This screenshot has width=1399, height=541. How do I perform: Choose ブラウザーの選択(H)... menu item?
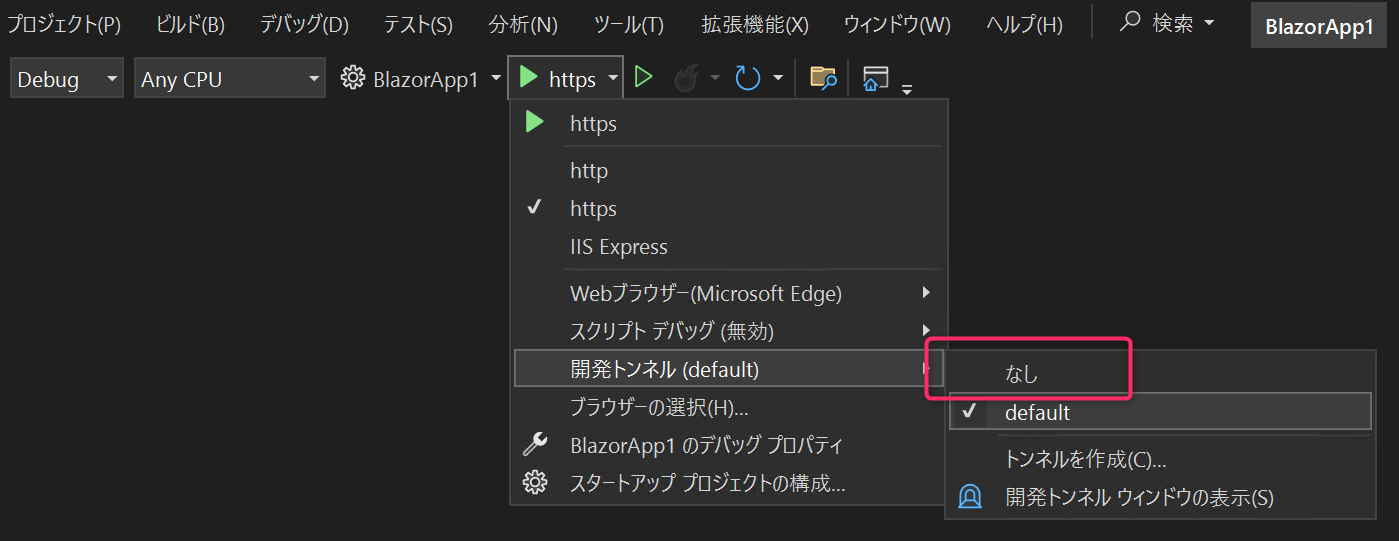coord(728,407)
